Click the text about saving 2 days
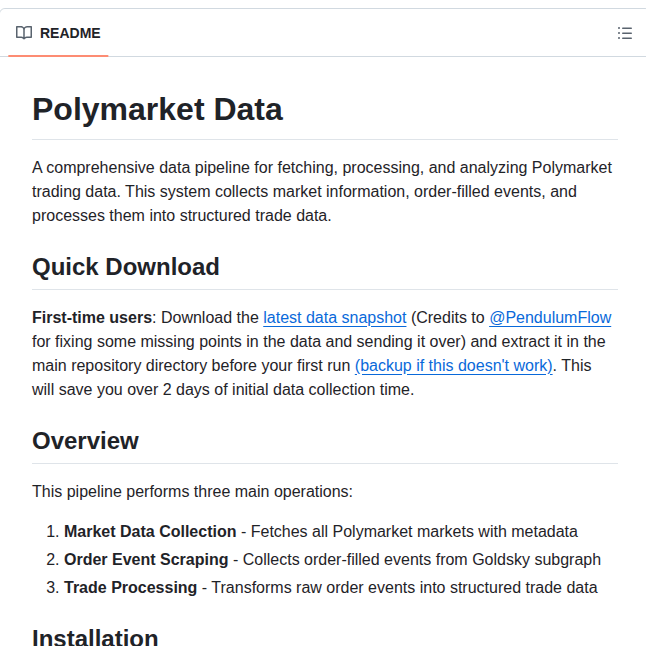This screenshot has width=646, height=646. point(223,389)
